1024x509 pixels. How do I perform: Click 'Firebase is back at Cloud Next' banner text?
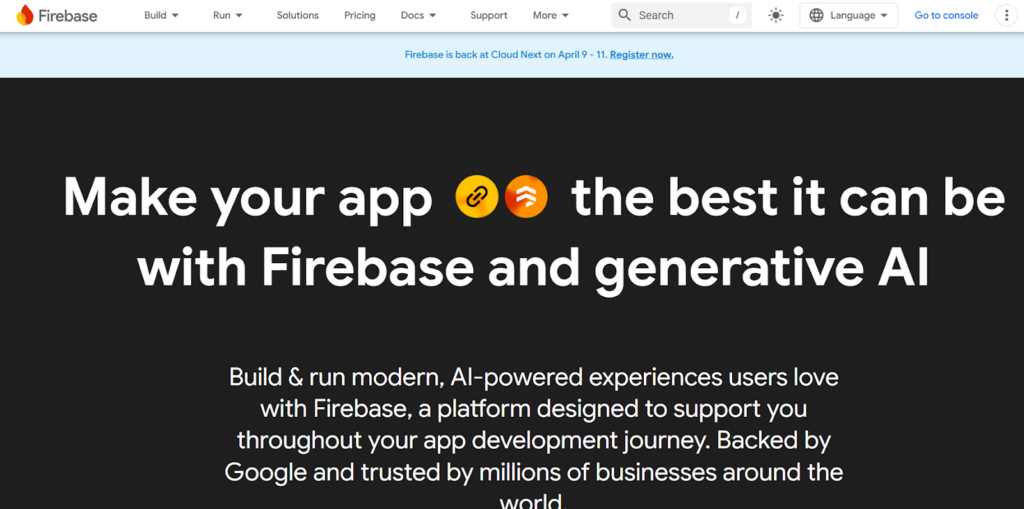coord(506,55)
